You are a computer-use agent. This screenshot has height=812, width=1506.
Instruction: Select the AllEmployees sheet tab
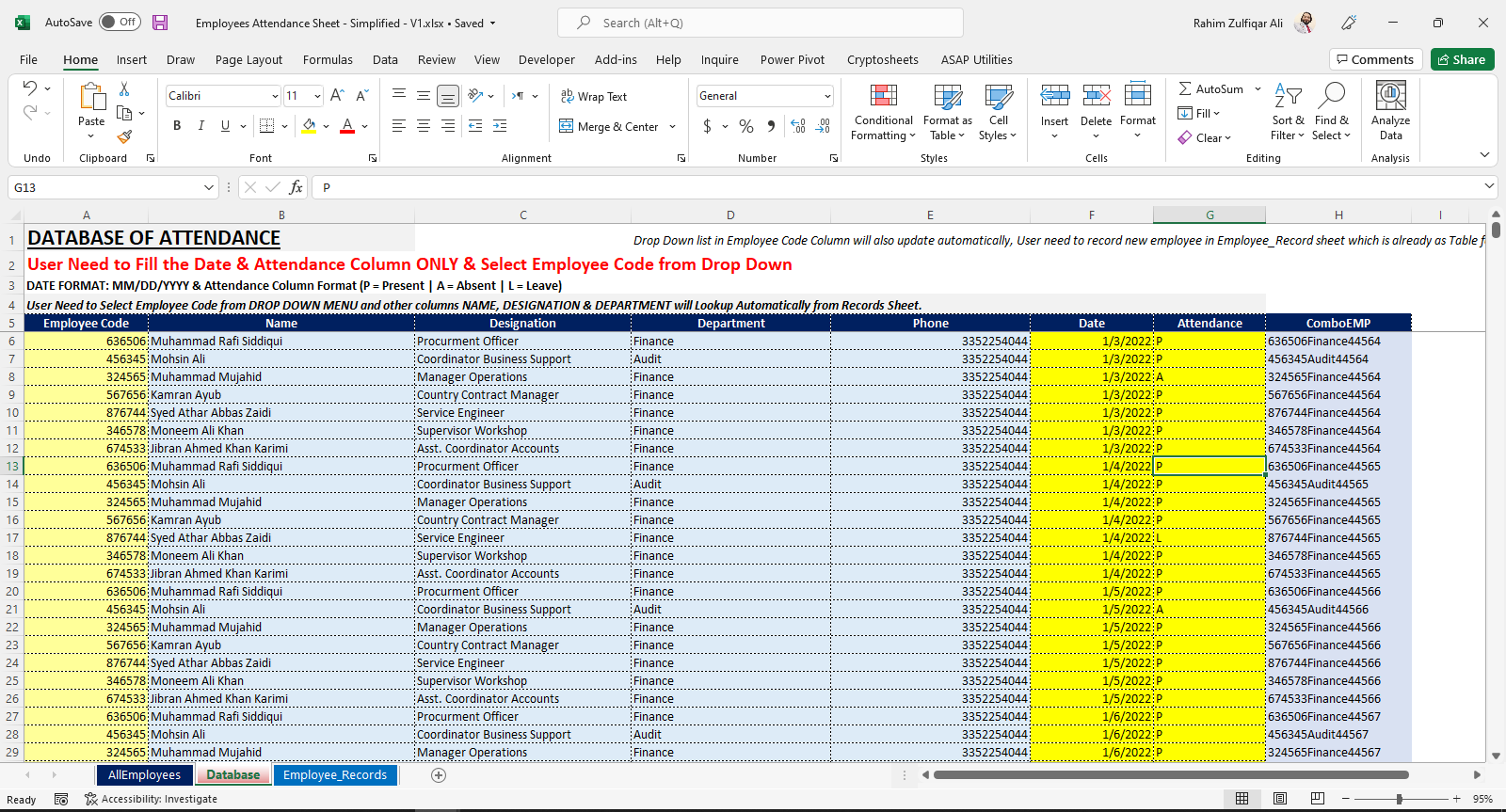coord(144,775)
